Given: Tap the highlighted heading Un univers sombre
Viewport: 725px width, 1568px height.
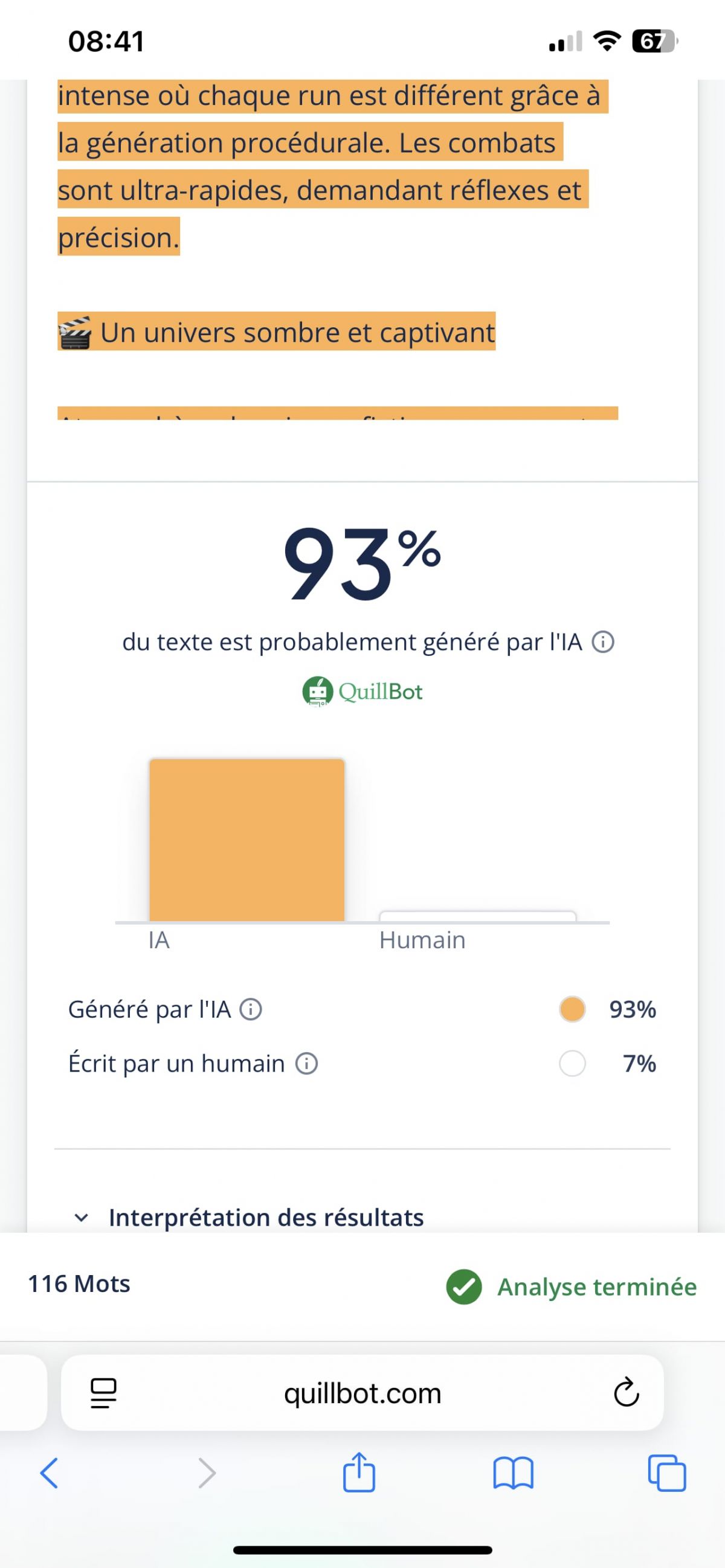Looking at the screenshot, I should coord(297,332).
